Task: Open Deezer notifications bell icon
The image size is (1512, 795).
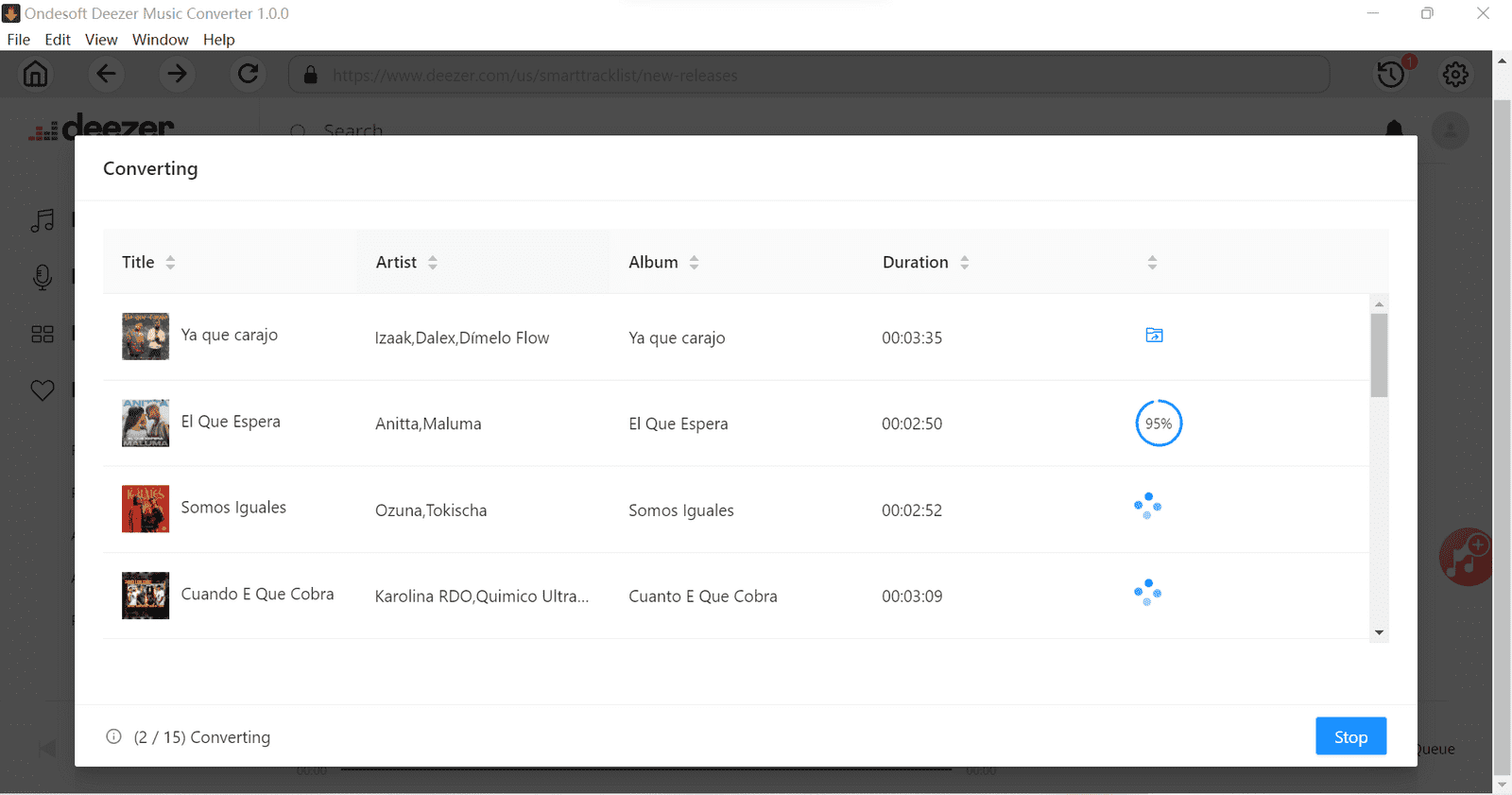Action: coord(1394,128)
